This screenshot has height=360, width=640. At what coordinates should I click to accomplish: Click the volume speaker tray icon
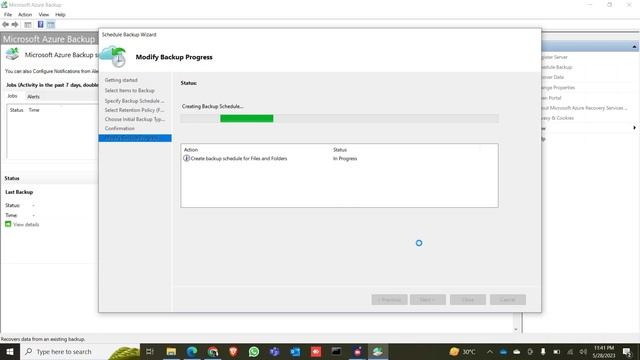tap(583, 351)
